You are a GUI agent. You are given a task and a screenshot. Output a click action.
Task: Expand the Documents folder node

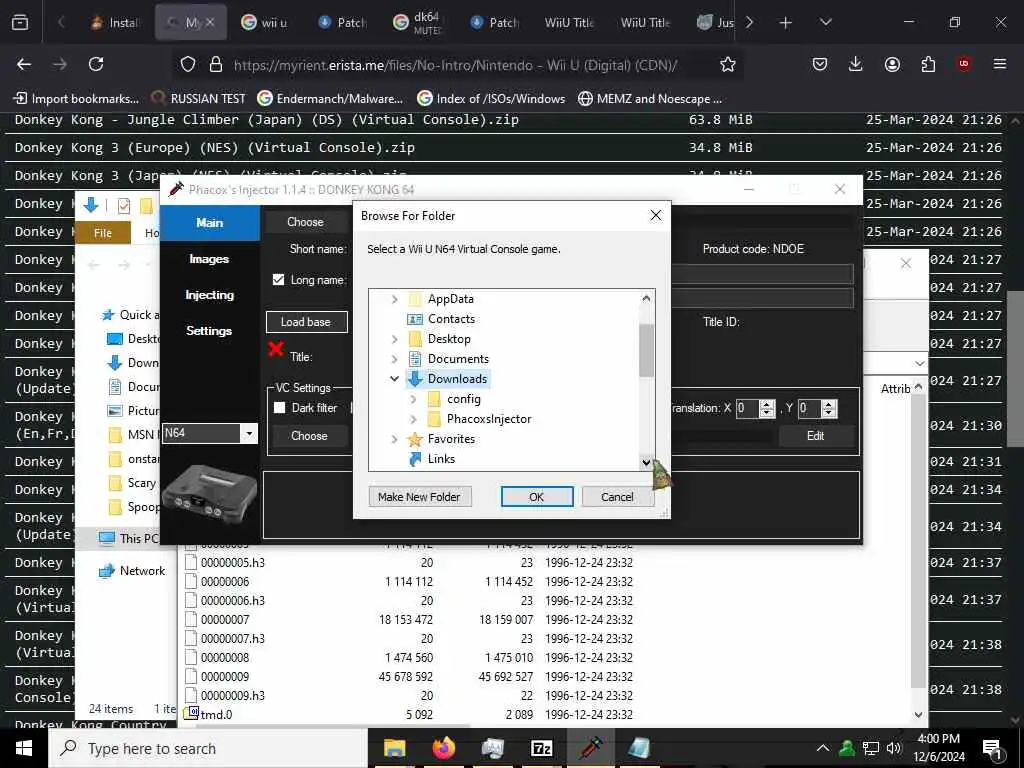pyautogui.click(x=394, y=359)
